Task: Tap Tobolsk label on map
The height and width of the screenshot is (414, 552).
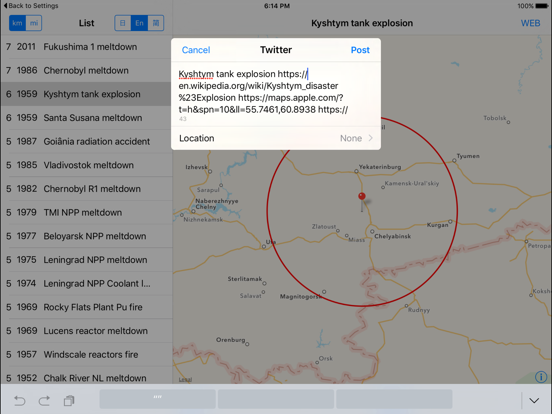Action: click(495, 118)
